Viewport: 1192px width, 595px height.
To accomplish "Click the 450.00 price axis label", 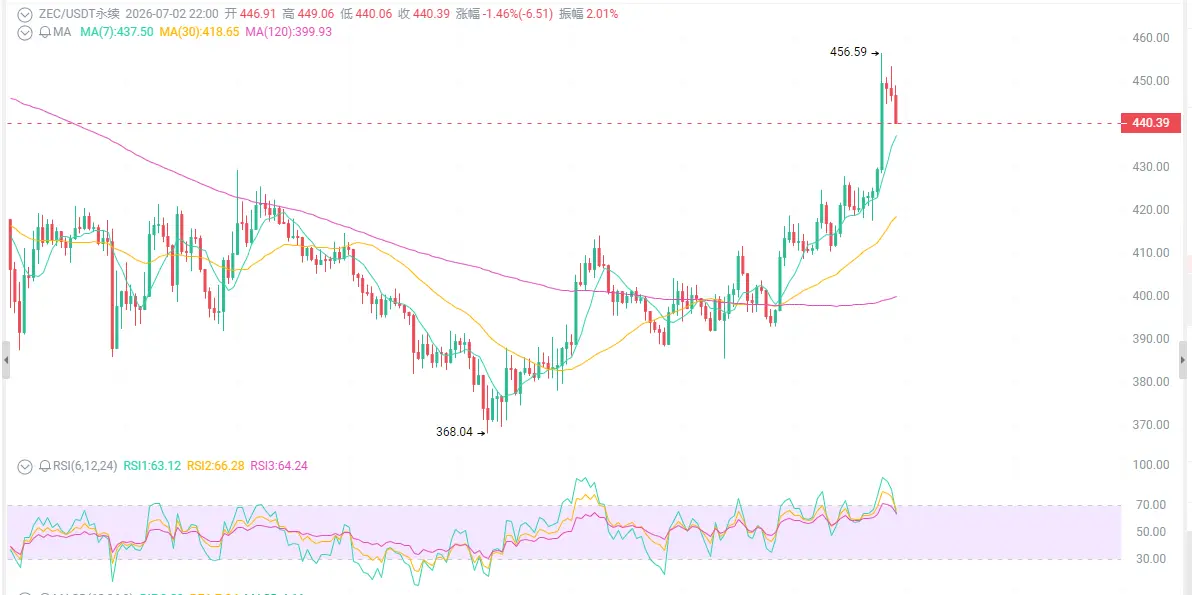I will tap(1149, 81).
